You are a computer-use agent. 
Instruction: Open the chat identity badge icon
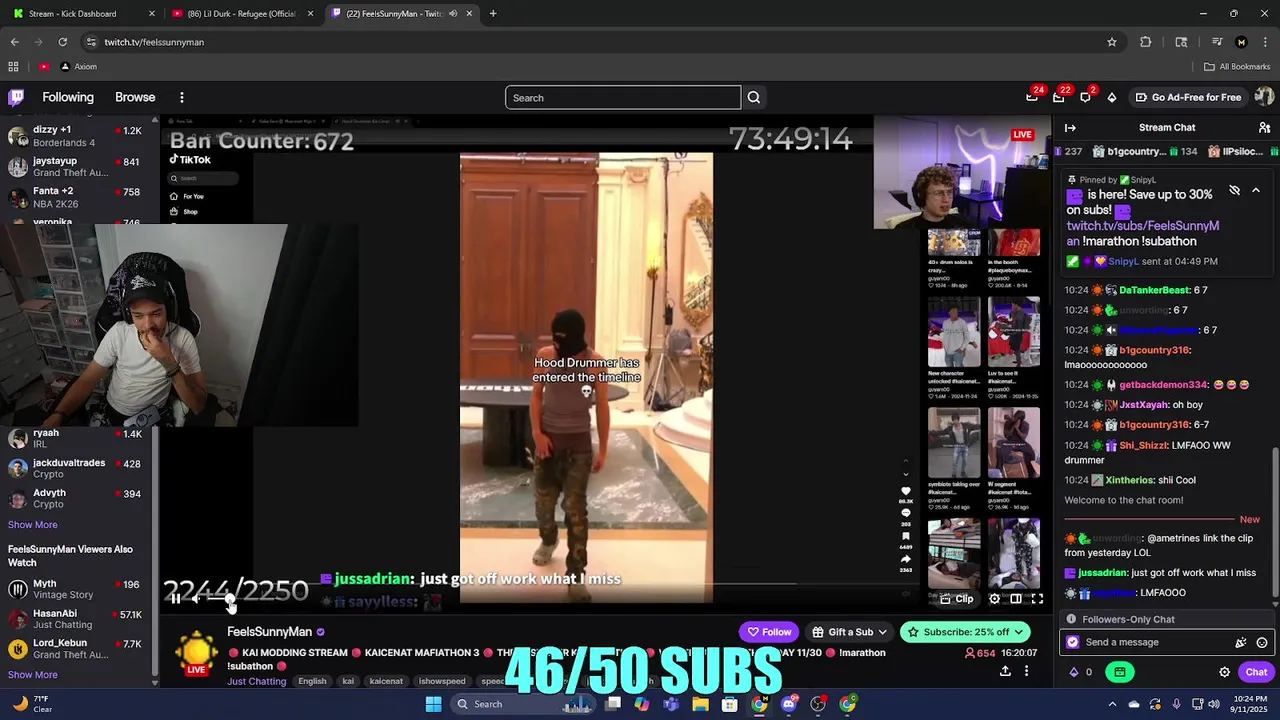tap(1073, 642)
